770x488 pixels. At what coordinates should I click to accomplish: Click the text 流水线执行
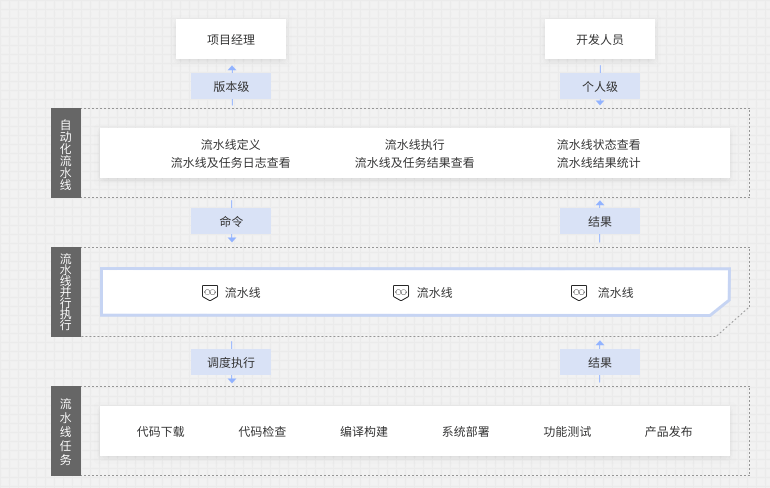click(x=414, y=144)
